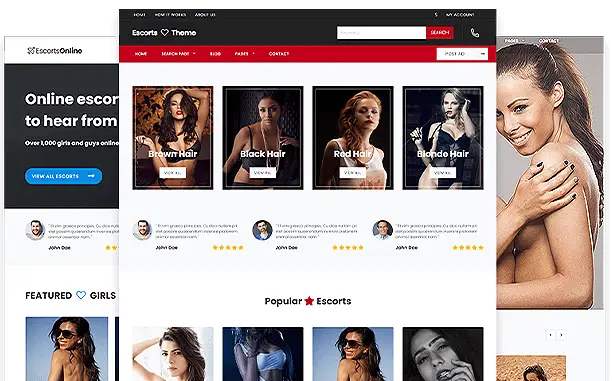This screenshot has height=381, width=612.
Task: Click the blue View All Escorts button
Action: click(x=64, y=176)
